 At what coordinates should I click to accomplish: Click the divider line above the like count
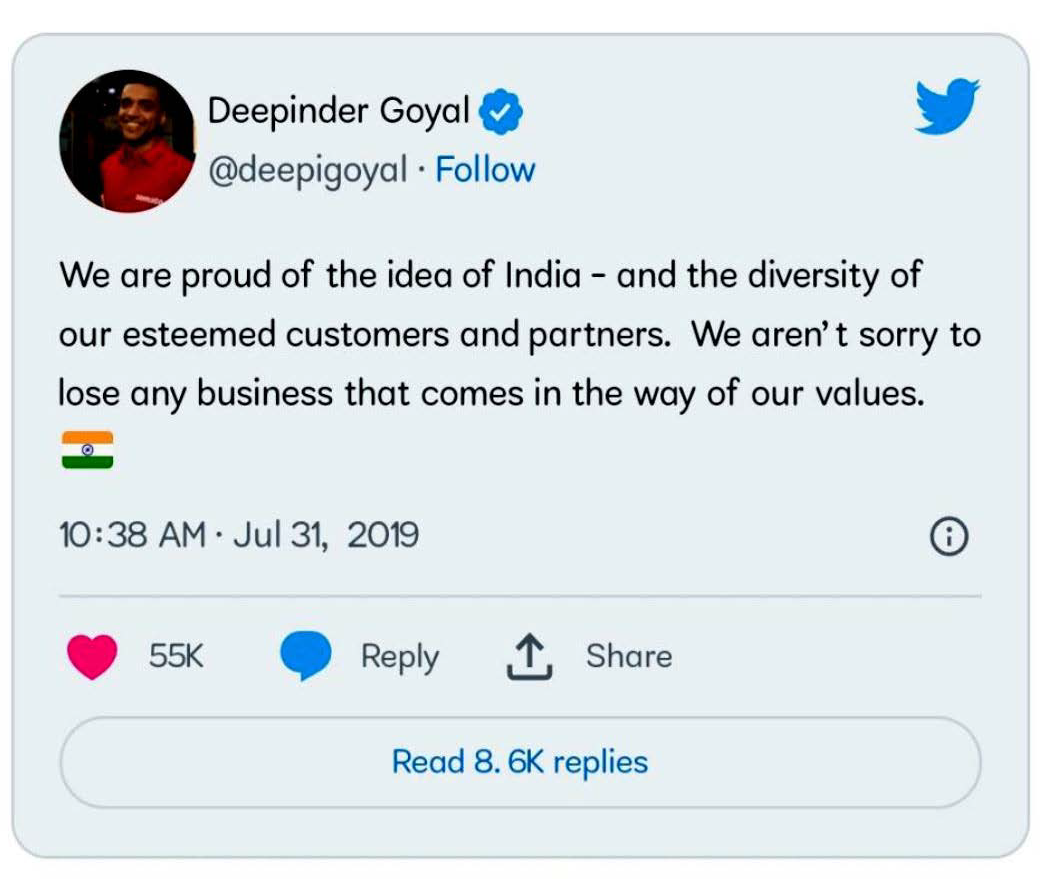point(520,596)
